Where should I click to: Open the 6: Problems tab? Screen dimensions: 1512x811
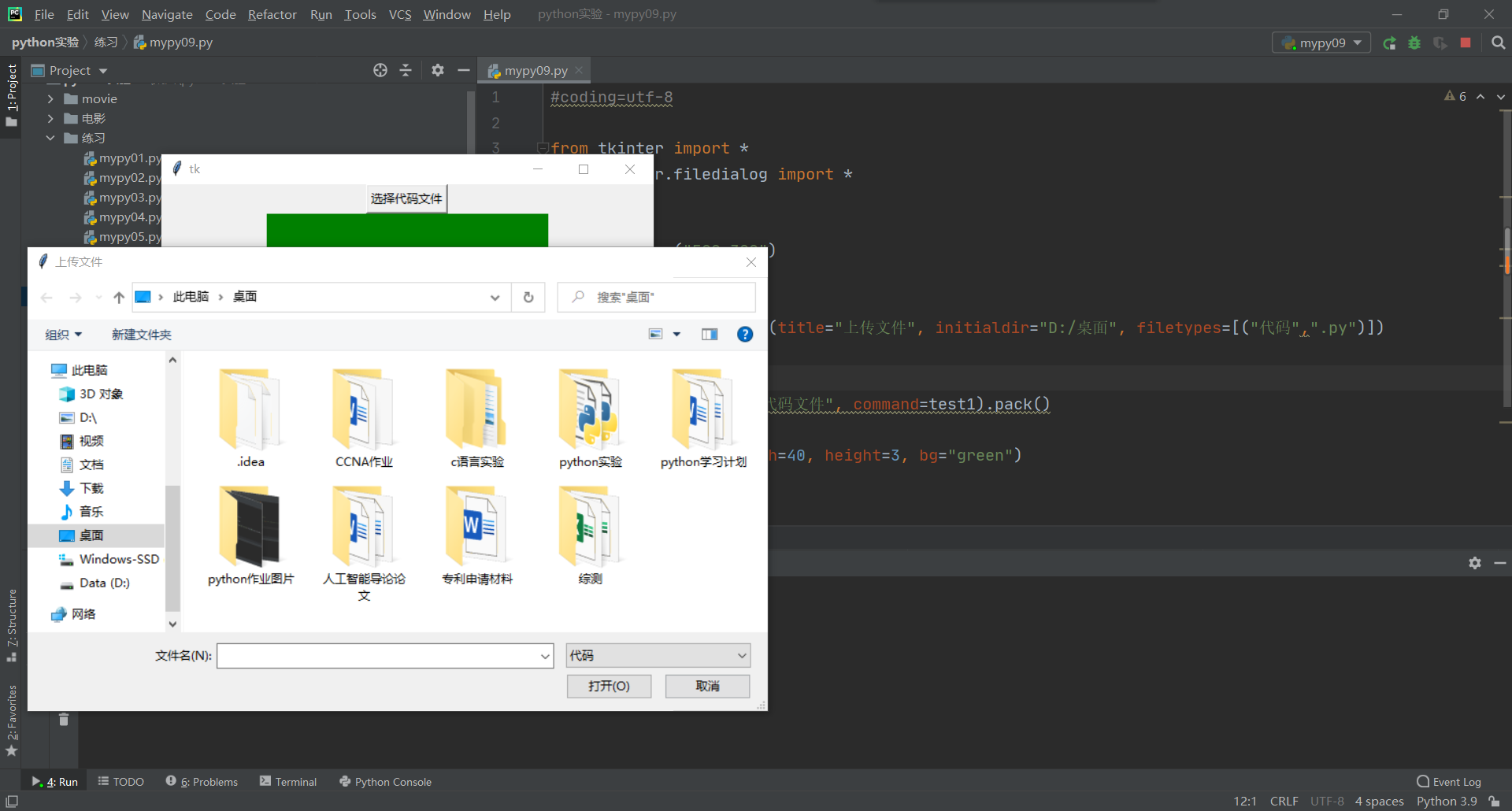[x=202, y=782]
